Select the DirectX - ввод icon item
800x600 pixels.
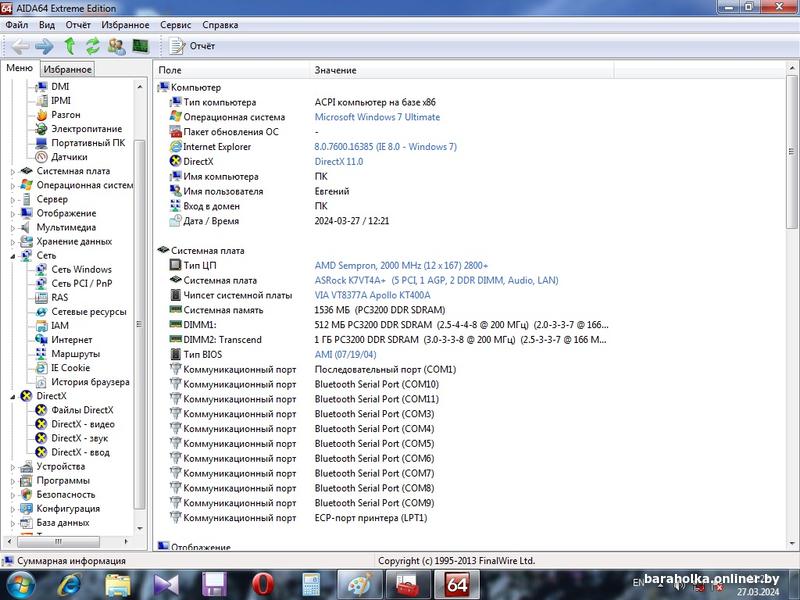pos(41,452)
